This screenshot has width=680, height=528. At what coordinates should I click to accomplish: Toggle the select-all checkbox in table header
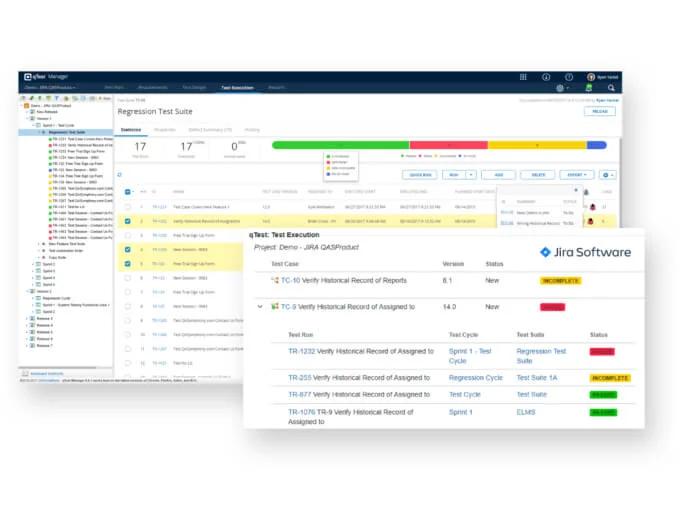click(x=128, y=191)
